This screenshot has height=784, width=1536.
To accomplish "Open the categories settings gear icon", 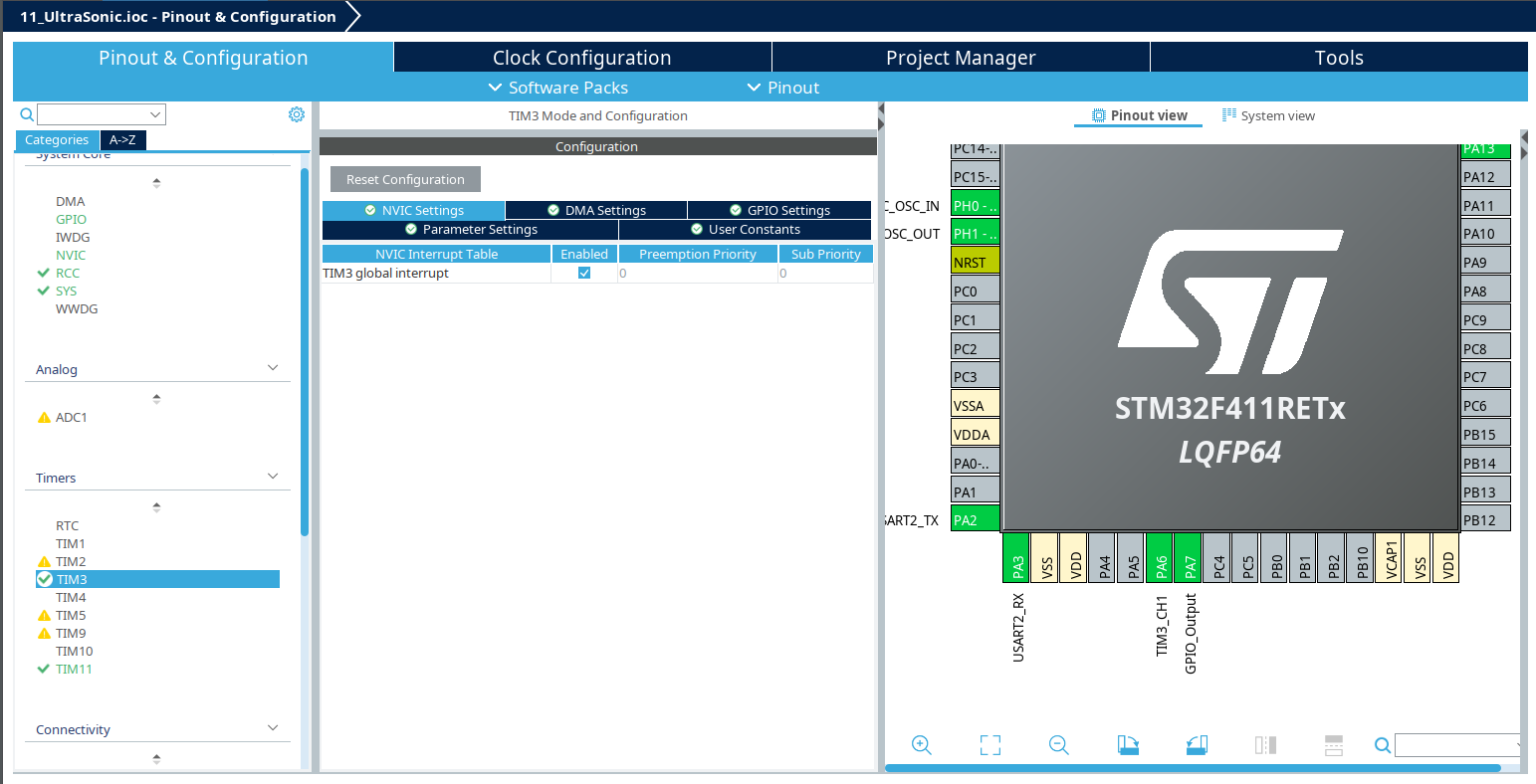I will pos(297,114).
